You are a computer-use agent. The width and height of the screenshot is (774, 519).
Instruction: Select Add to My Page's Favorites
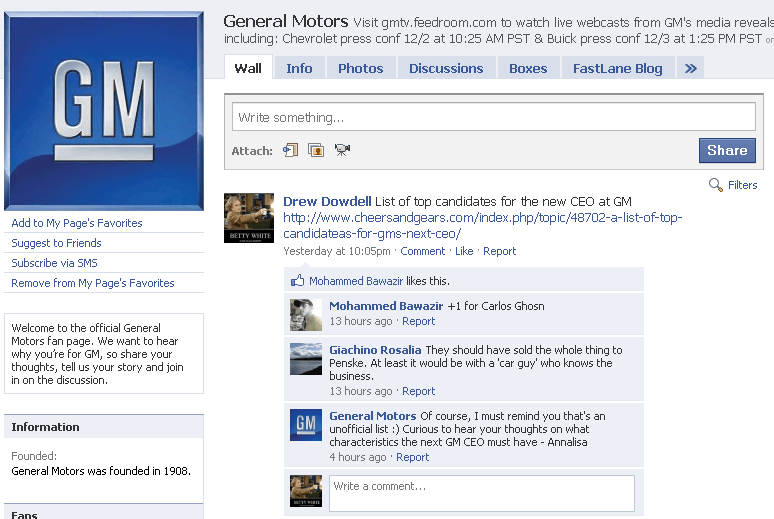tap(77, 223)
